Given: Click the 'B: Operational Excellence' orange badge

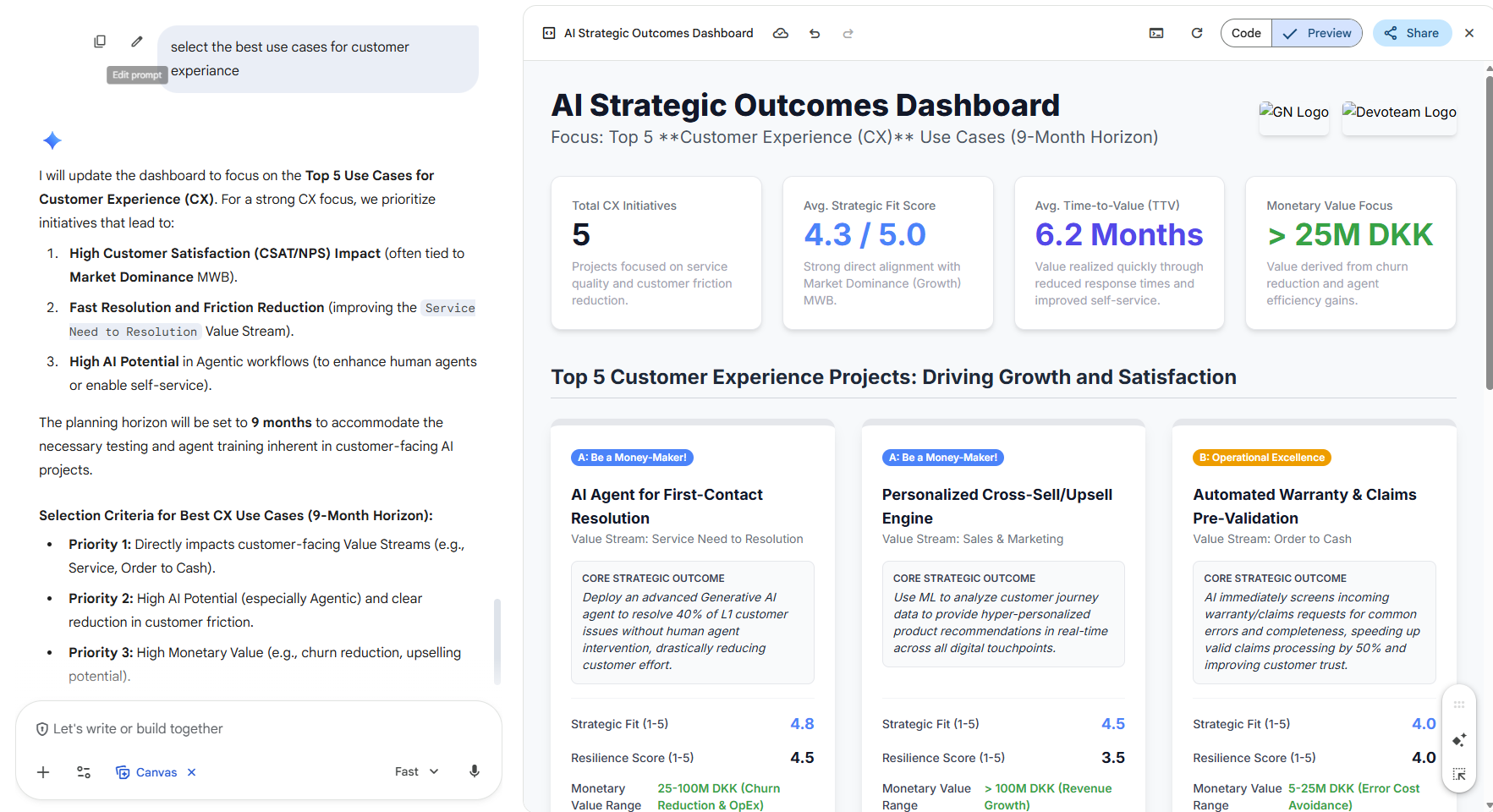Looking at the screenshot, I should pos(1261,458).
